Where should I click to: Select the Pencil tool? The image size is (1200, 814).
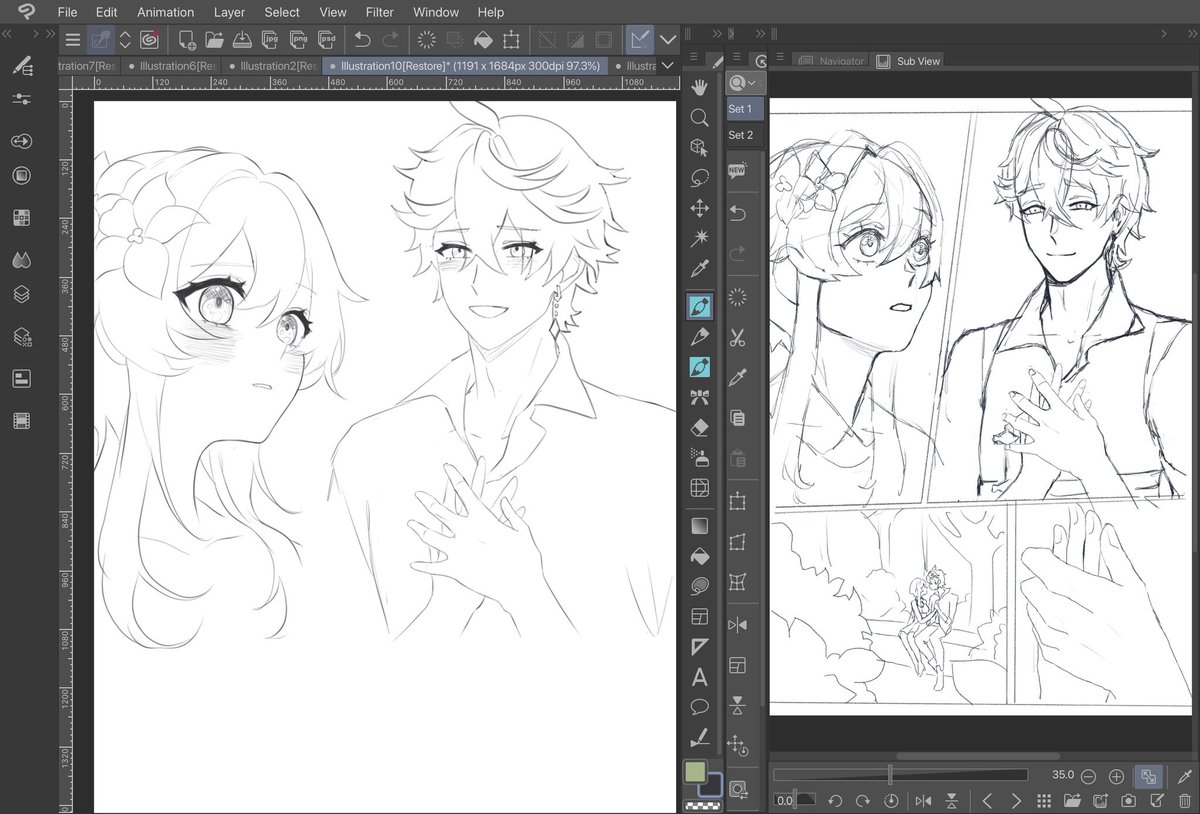[700, 336]
